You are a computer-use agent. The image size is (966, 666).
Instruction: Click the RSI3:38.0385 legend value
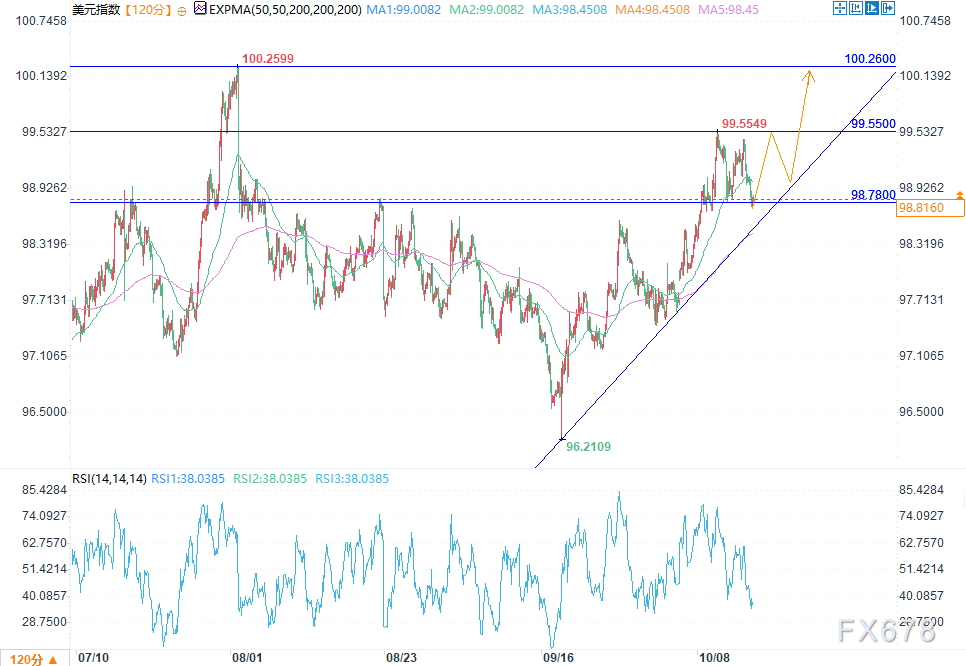pos(351,479)
